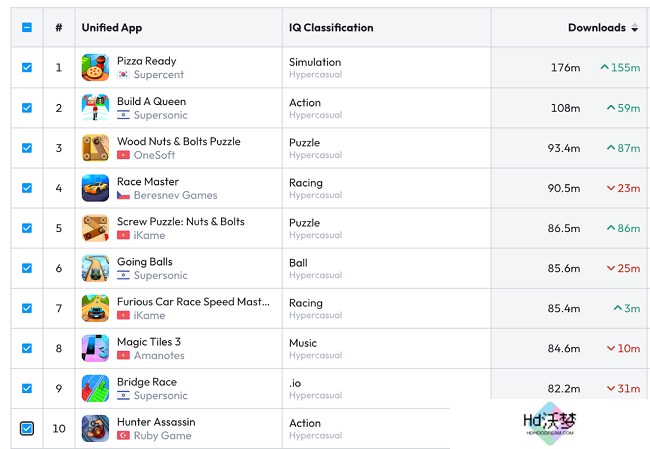The width and height of the screenshot is (650, 449).
Task: Uncheck the Hunter Assassin row checkbox
Action: click(x=27, y=428)
